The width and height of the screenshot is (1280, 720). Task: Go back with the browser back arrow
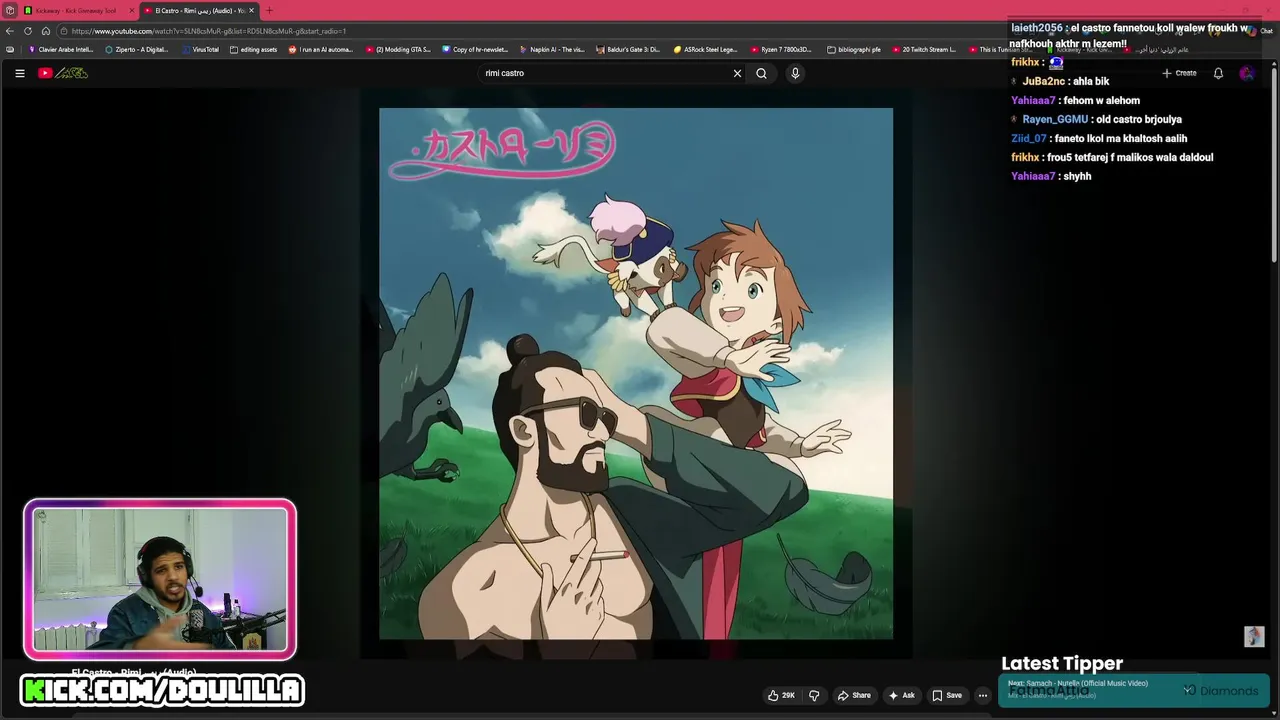pyautogui.click(x=10, y=31)
